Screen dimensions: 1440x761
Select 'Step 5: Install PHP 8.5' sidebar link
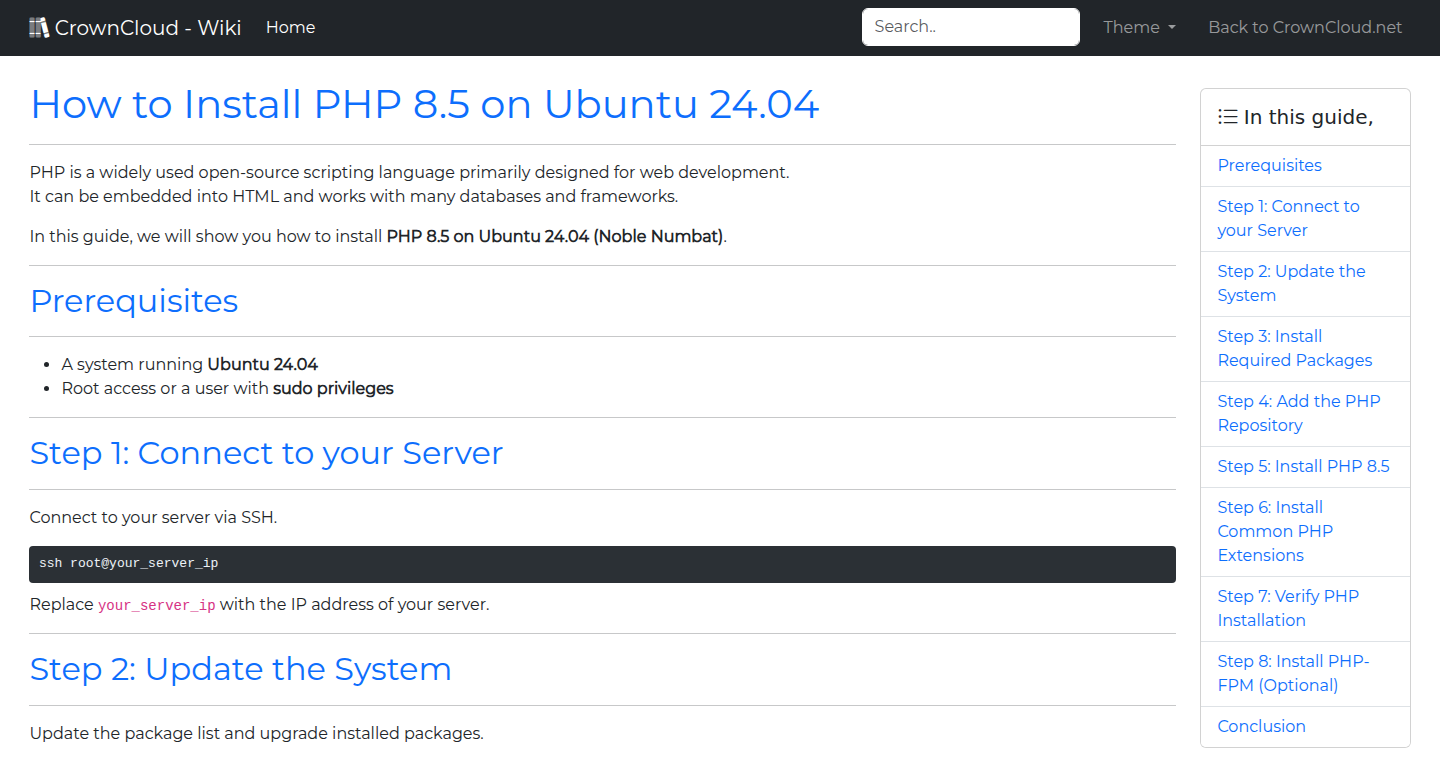tap(1304, 466)
